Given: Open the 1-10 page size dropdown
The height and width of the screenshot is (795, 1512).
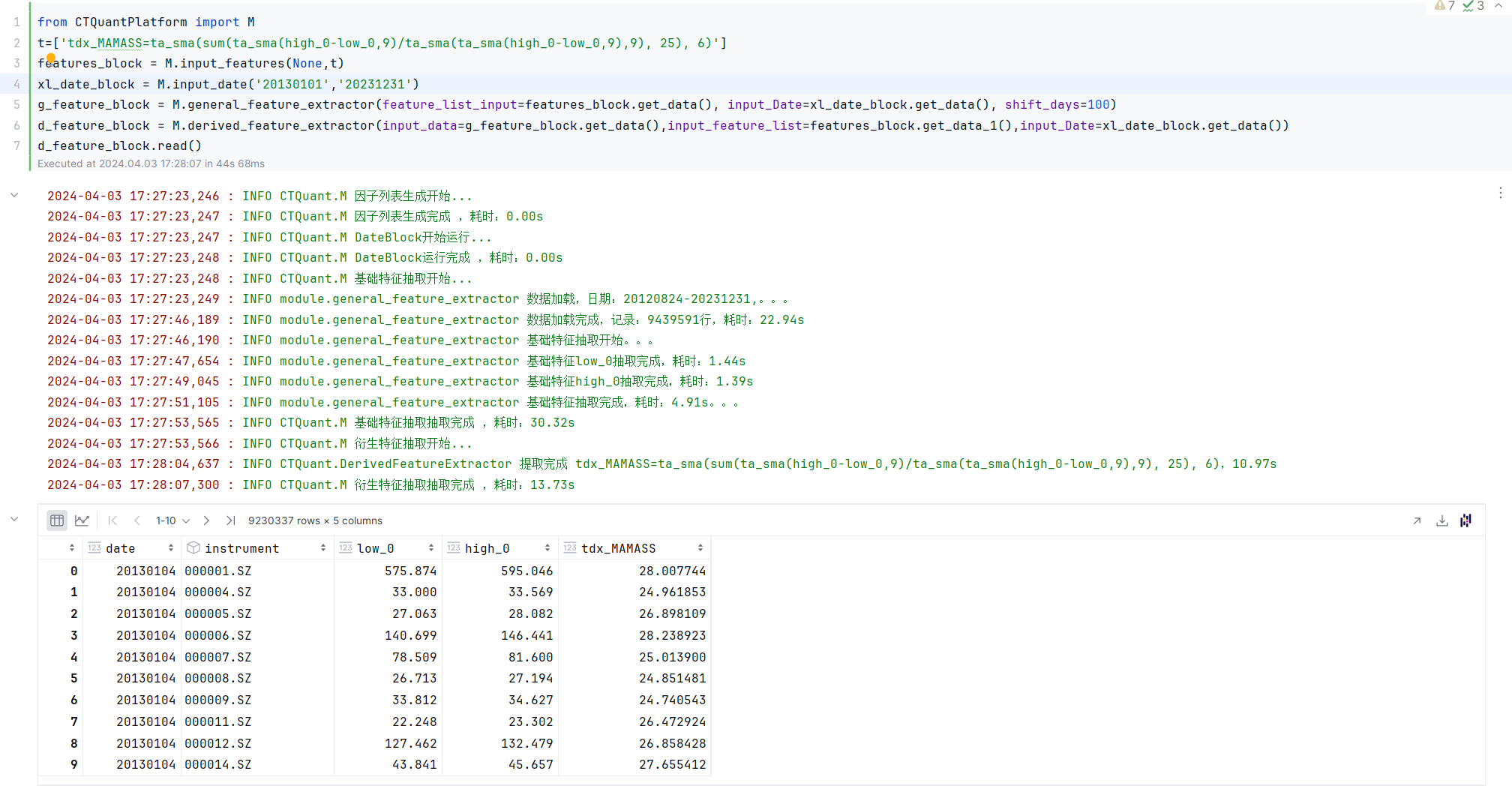Looking at the screenshot, I should click(172, 520).
